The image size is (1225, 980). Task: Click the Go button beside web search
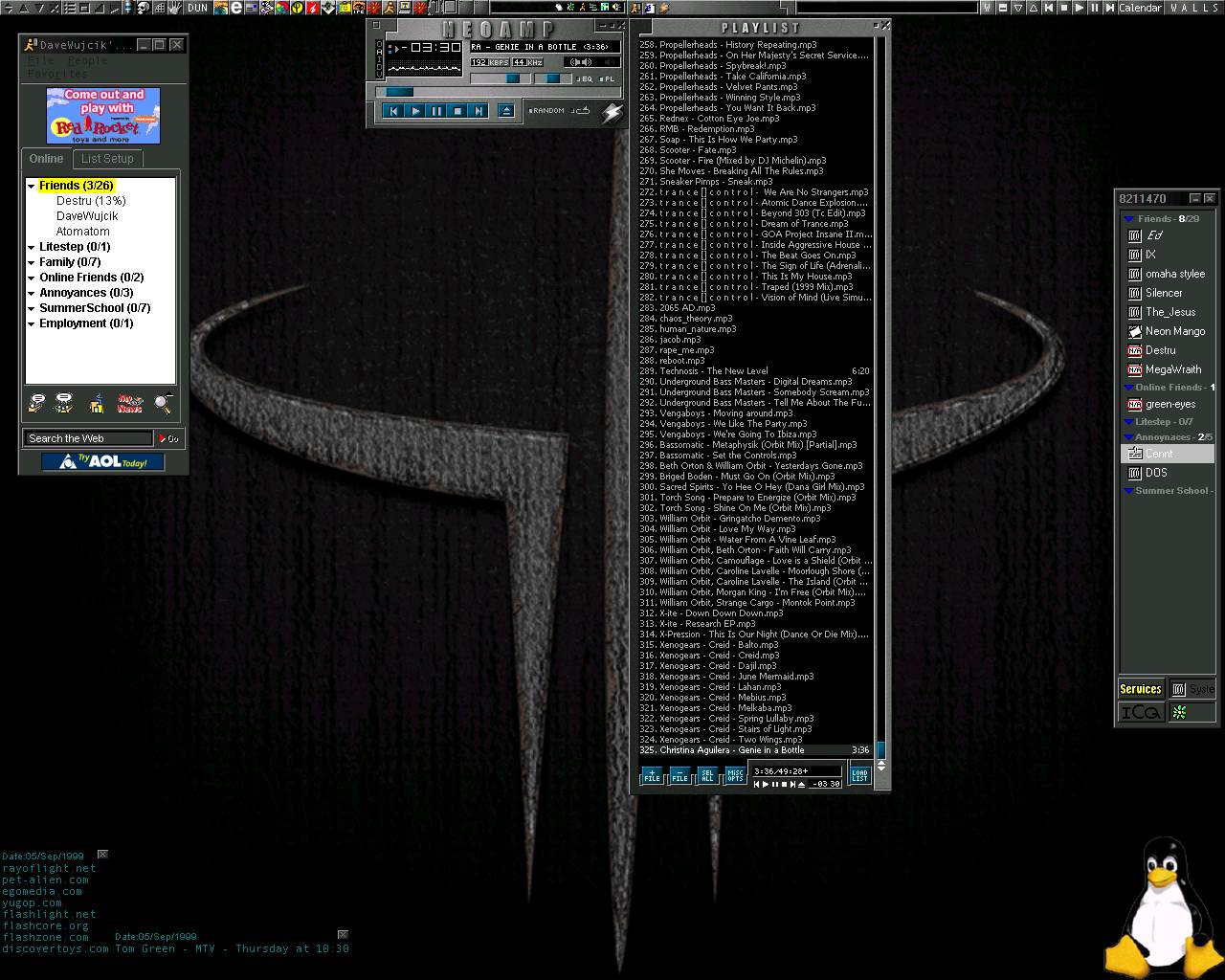[x=168, y=438]
